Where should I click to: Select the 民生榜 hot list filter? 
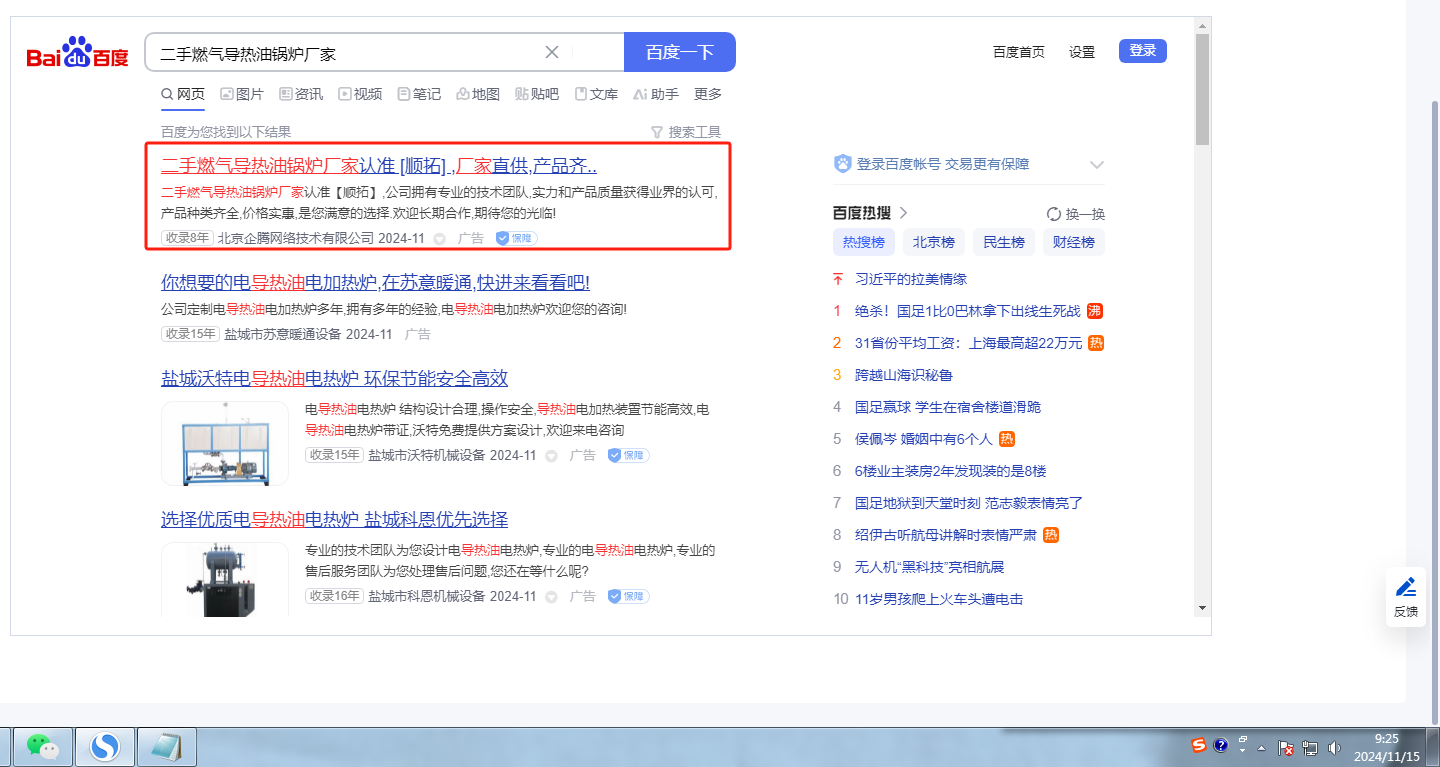coord(1003,242)
